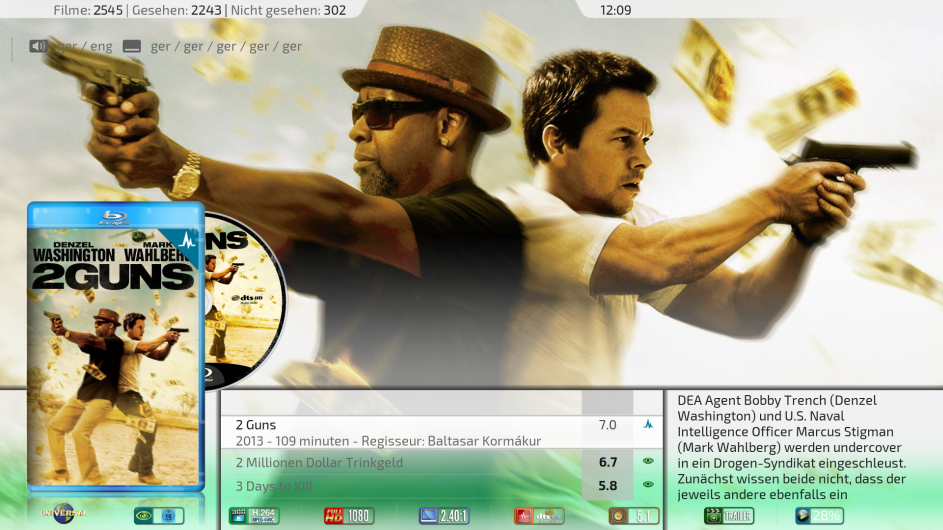Click the audio languages text ger / eng
The width and height of the screenshot is (943, 530).
tap(84, 46)
